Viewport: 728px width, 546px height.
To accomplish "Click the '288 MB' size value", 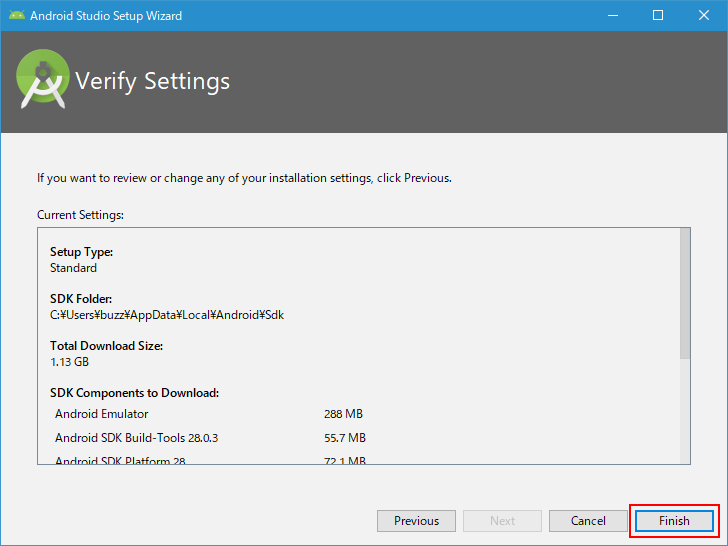I will pyautogui.click(x=344, y=414).
